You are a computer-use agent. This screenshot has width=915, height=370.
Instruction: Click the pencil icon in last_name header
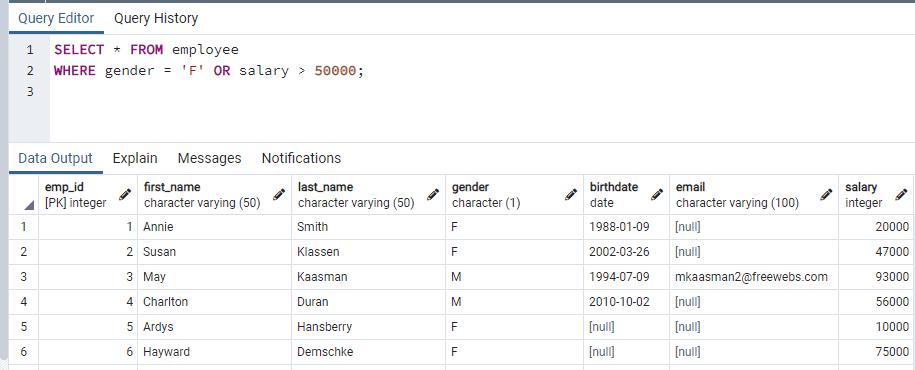(x=433, y=194)
